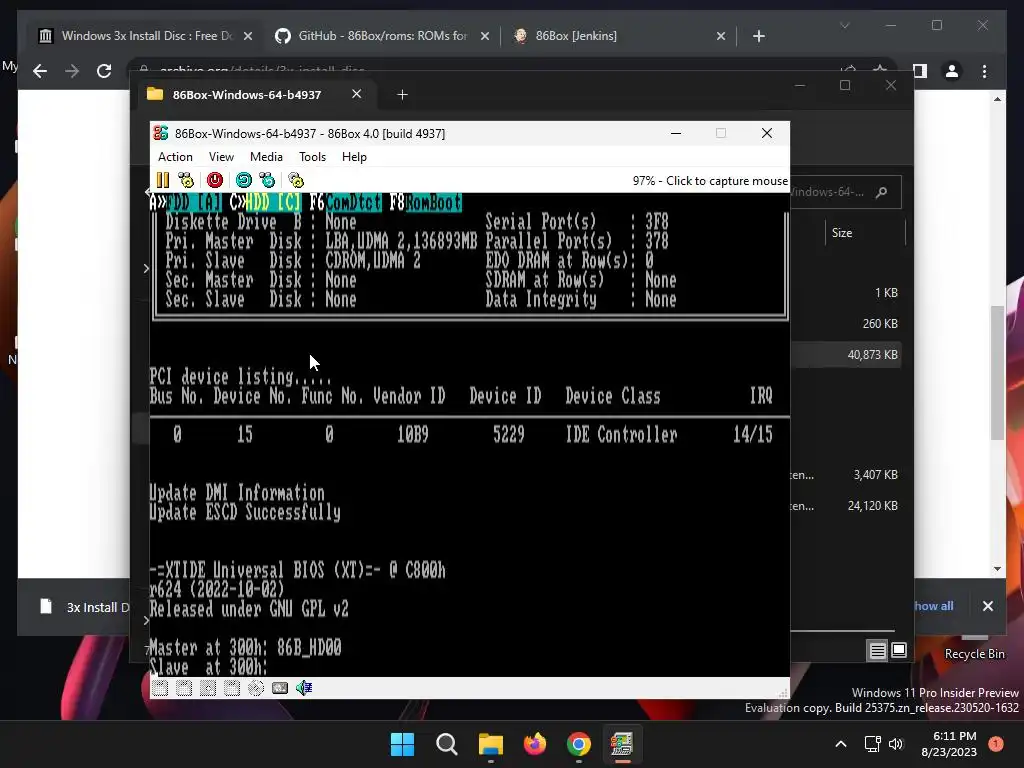Open Chrome from taskbar
This screenshot has height=768, width=1024.
tap(579, 744)
